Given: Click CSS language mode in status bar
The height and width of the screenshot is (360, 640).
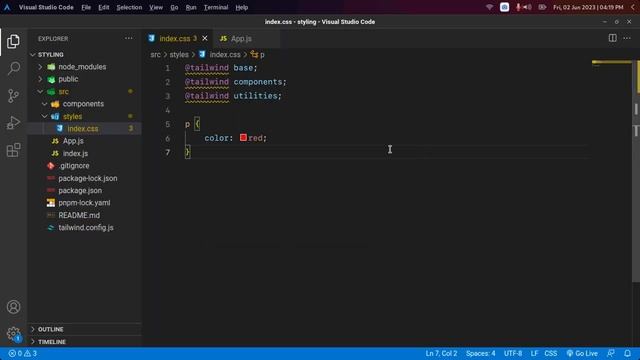Looking at the screenshot, I should pos(551,353).
